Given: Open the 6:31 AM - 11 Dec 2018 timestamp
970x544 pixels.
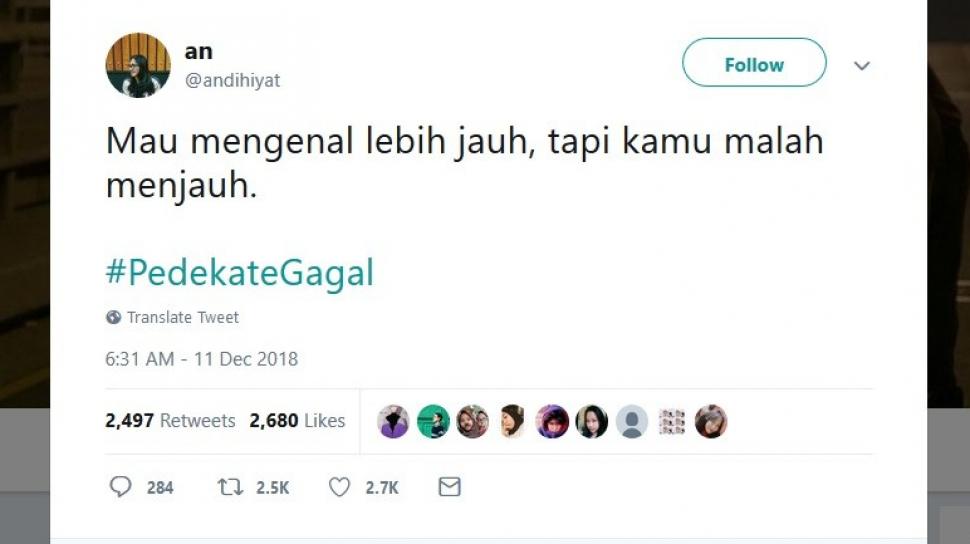Looking at the screenshot, I should [202, 359].
